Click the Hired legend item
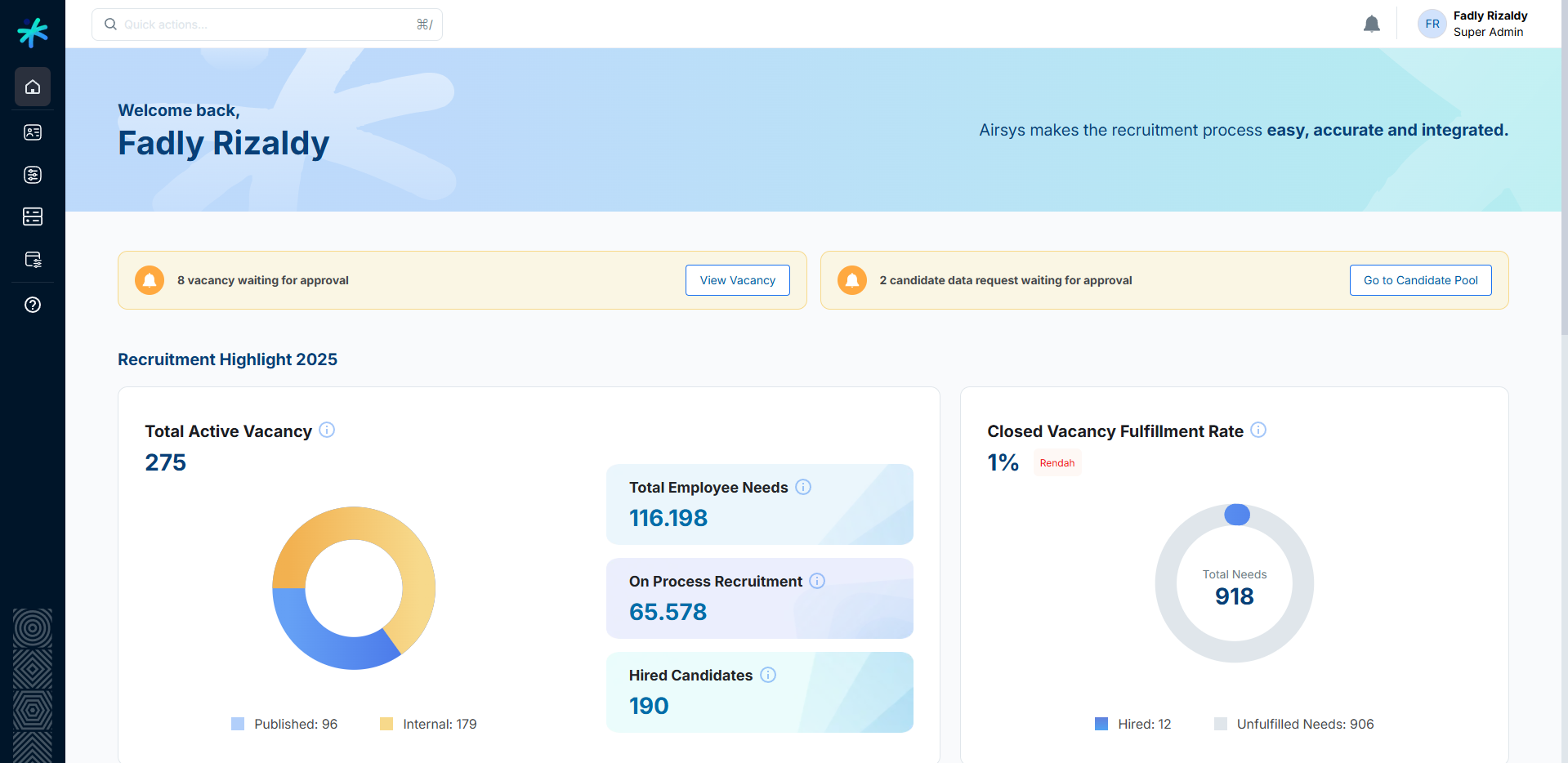Screen dimensions: 1568x763 1132,724
